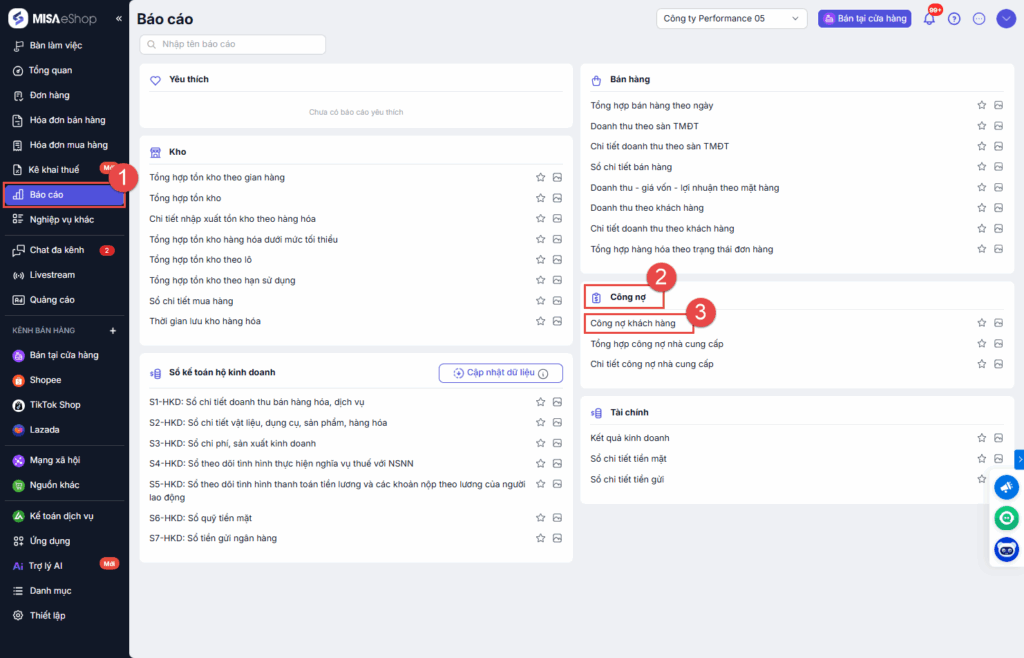Expand the user account avatar dropdown

pyautogui.click(x=1006, y=19)
